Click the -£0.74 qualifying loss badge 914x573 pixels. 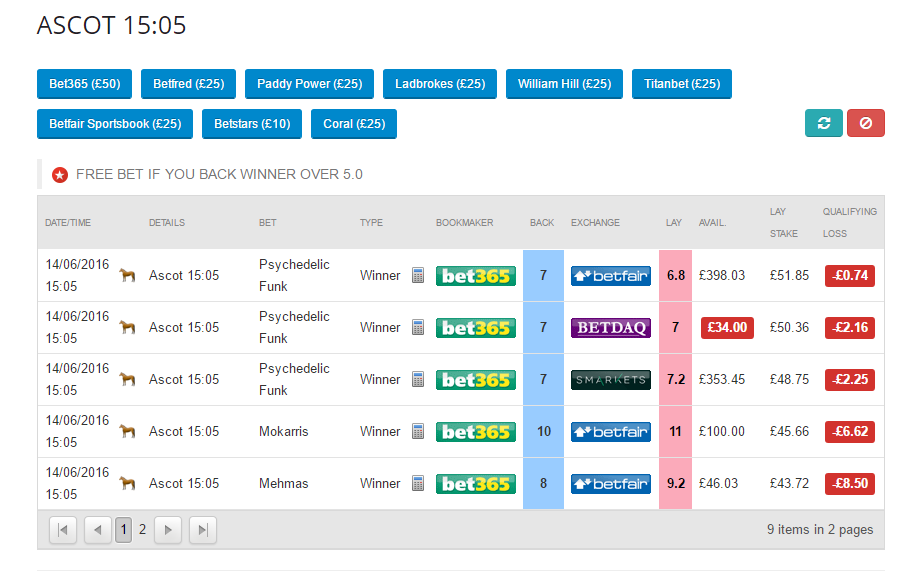tap(850, 275)
